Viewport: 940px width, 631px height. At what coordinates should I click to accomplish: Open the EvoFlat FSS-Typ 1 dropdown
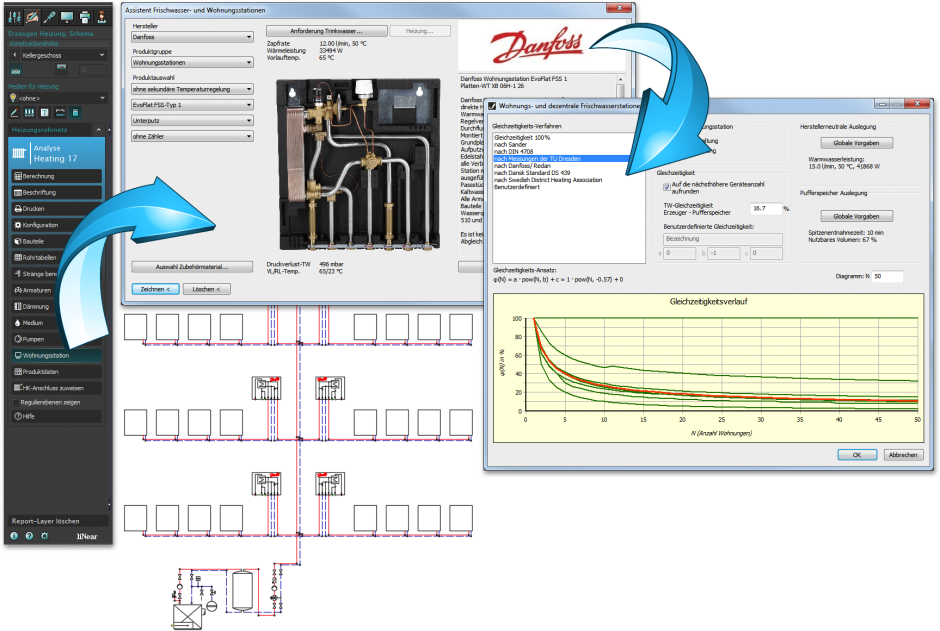tap(192, 105)
